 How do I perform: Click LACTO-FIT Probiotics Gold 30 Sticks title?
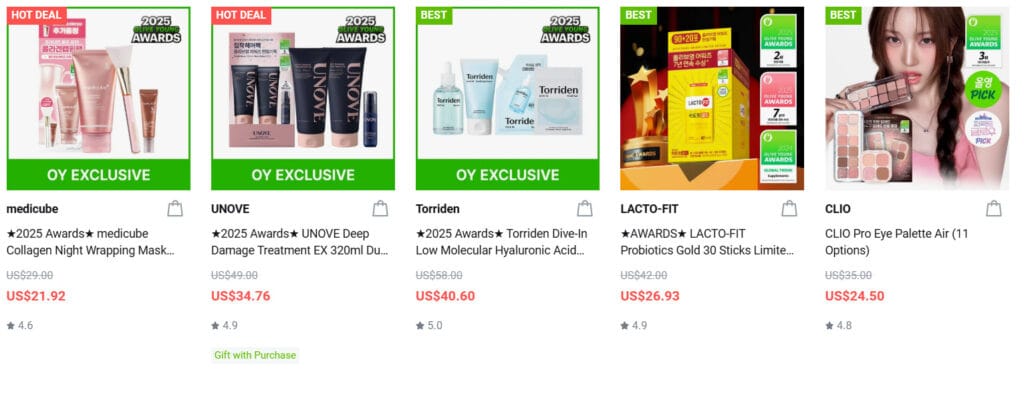coord(707,242)
